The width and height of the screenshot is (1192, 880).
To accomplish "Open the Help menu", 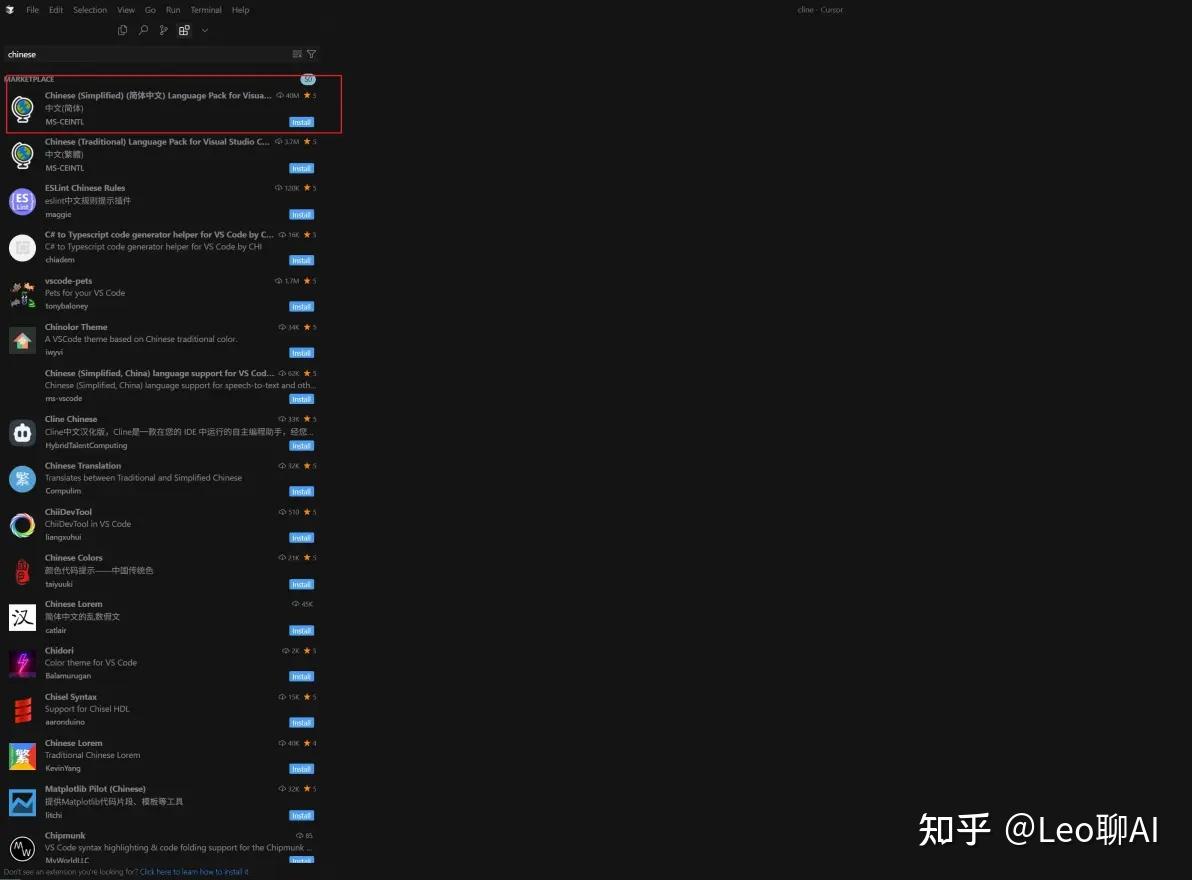I will [x=240, y=10].
